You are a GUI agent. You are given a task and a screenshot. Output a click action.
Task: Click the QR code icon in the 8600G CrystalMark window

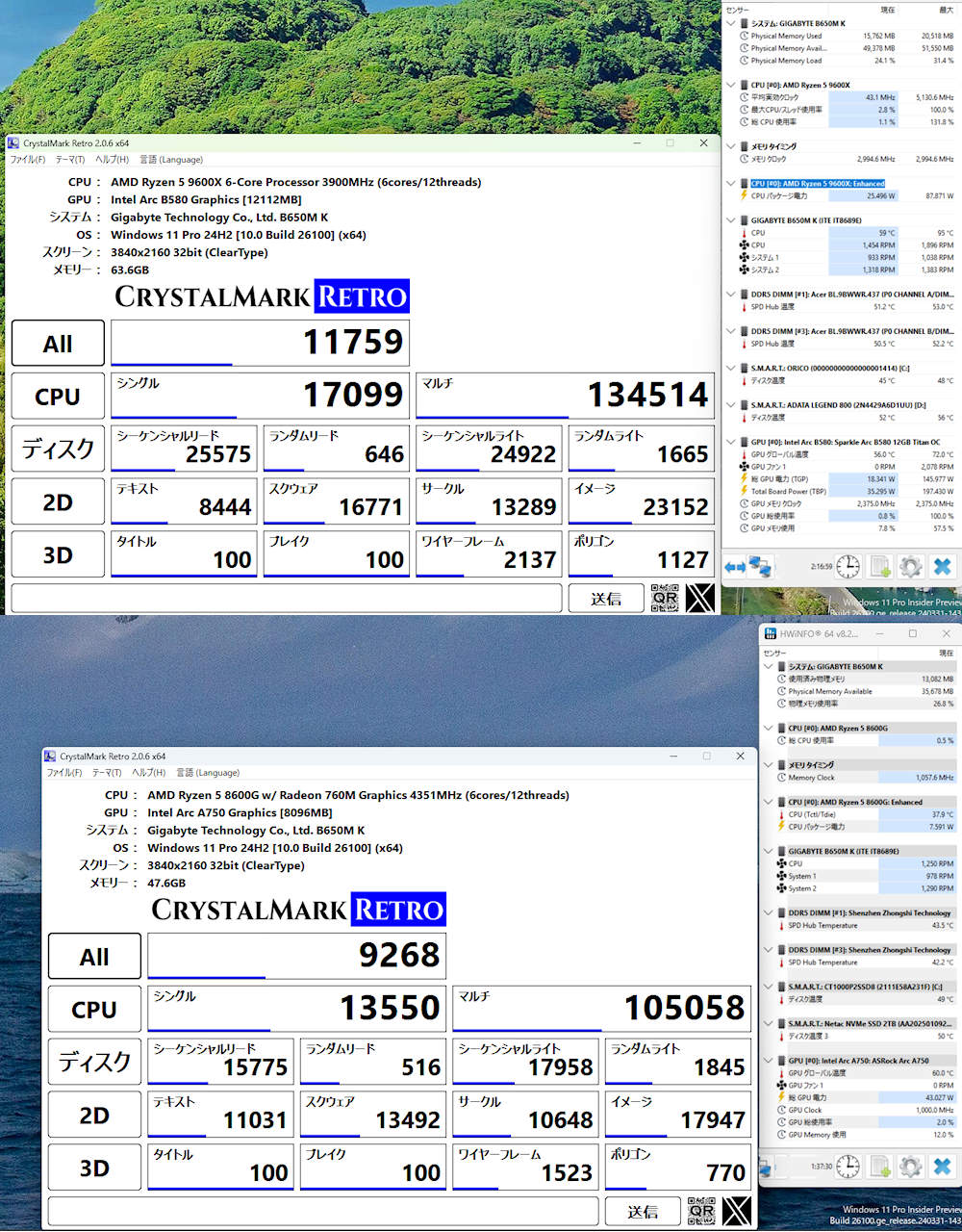point(701,1211)
